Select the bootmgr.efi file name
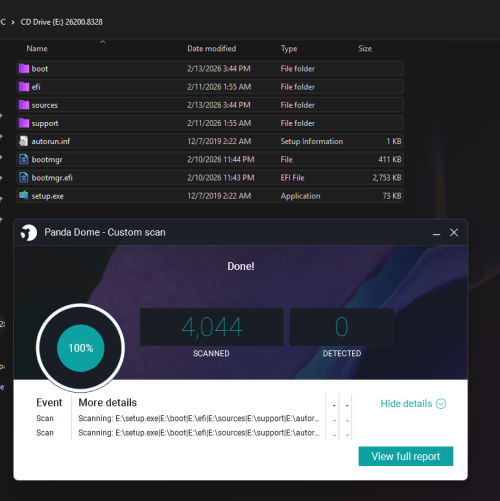 (52, 178)
